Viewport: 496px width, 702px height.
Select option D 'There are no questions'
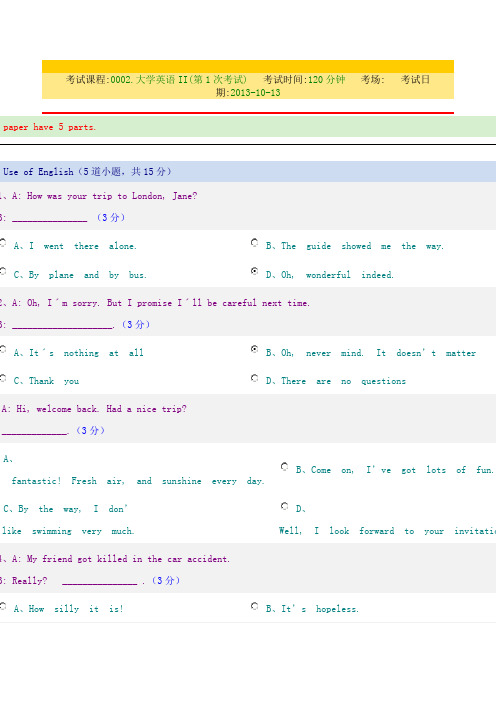coord(254,378)
